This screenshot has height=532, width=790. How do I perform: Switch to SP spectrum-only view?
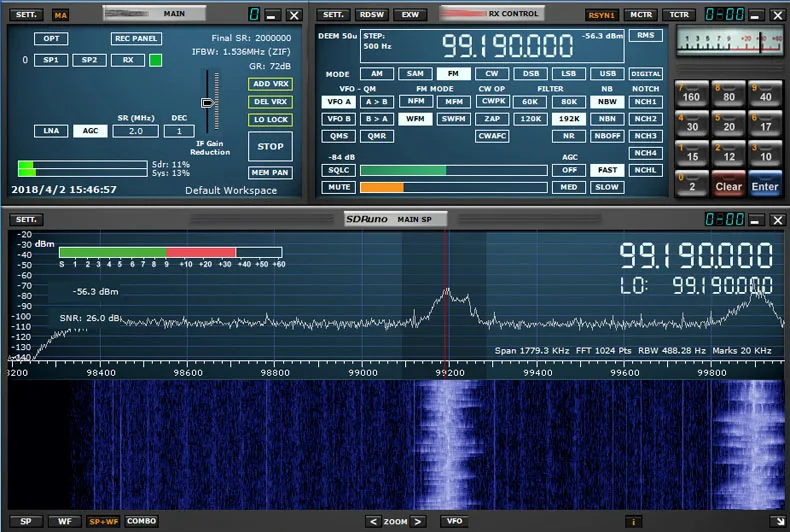[25, 521]
